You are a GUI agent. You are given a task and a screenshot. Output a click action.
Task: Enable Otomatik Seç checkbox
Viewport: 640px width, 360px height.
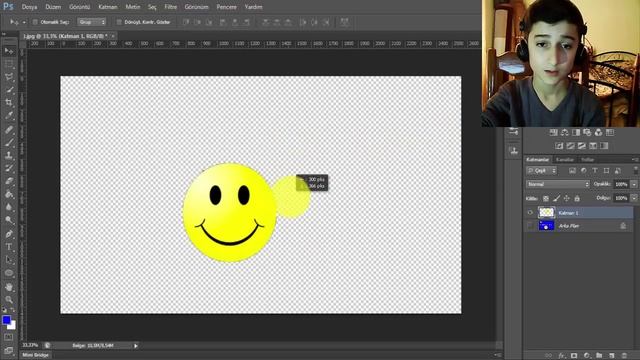pos(35,22)
